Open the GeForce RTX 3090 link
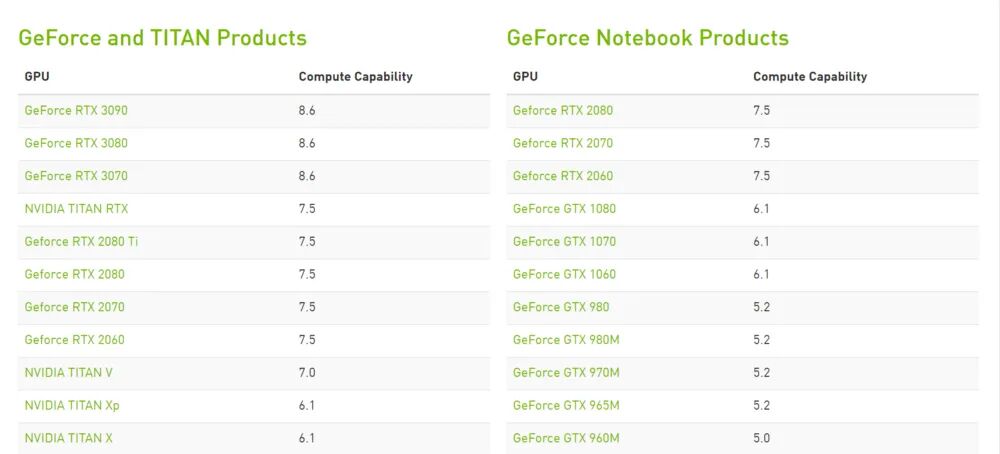The width and height of the screenshot is (1000, 454). tap(76, 110)
